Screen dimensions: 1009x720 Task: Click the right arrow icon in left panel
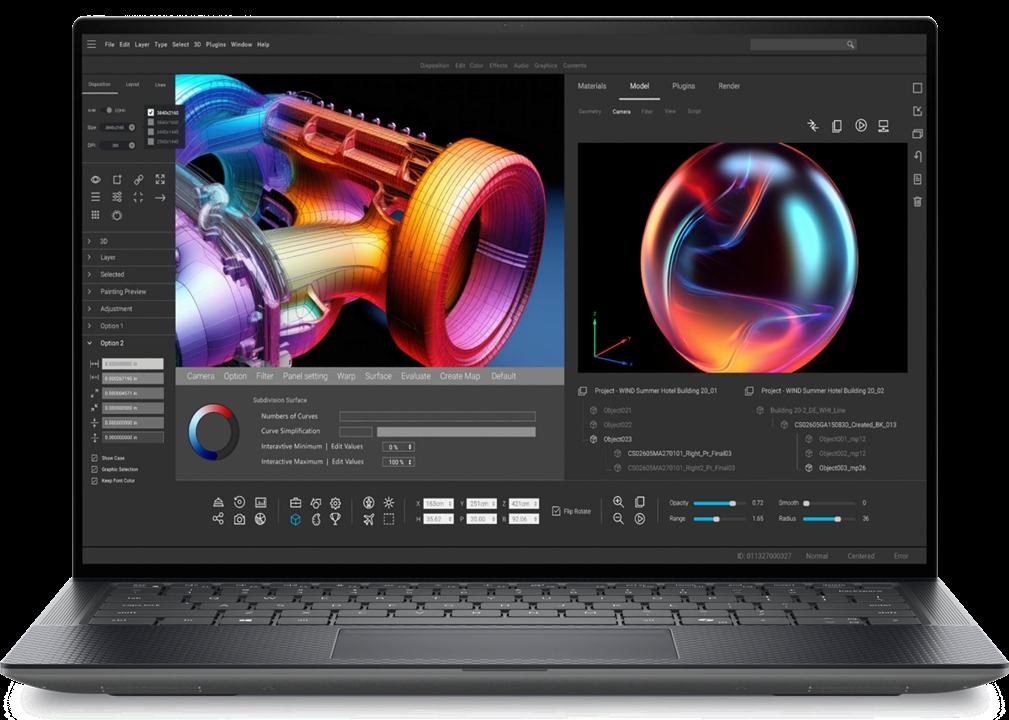160,198
